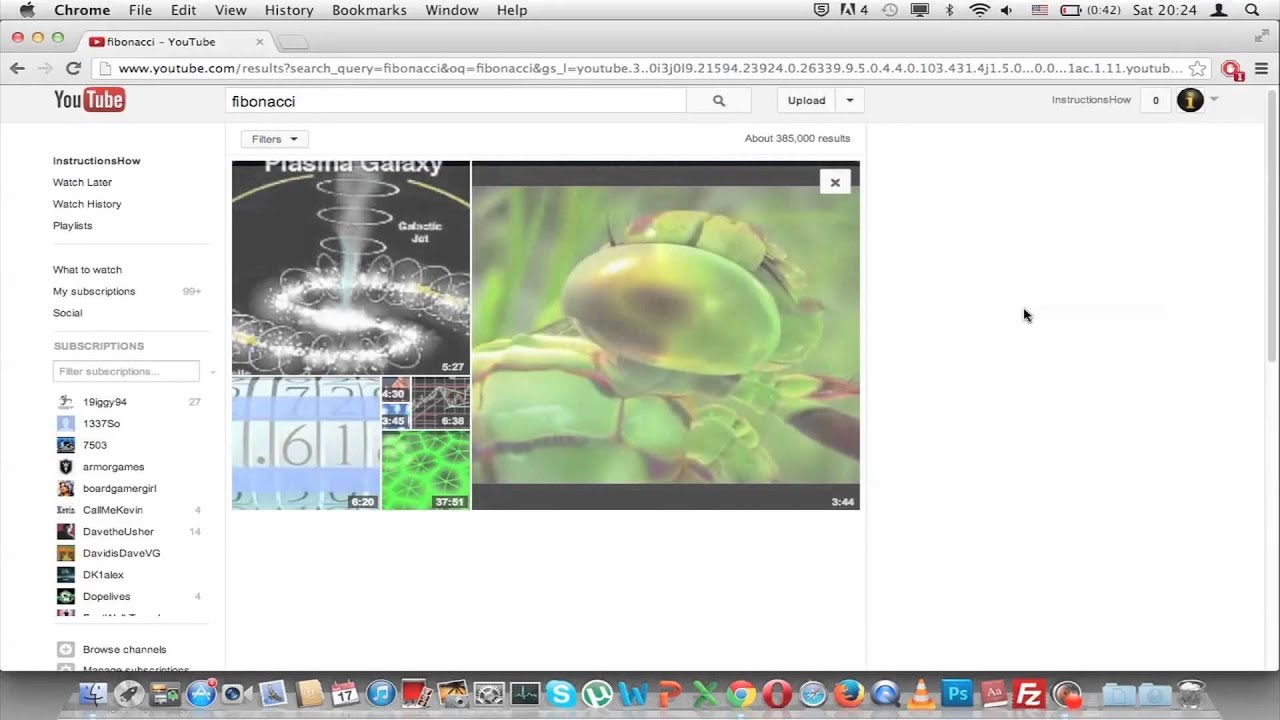Click the Filter subscriptions field
The width and height of the screenshot is (1280, 720).
click(x=126, y=372)
